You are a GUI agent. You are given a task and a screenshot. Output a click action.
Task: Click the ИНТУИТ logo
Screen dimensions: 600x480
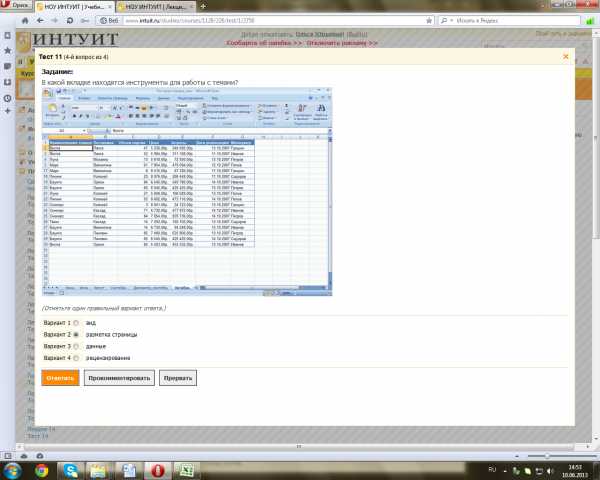coord(68,39)
